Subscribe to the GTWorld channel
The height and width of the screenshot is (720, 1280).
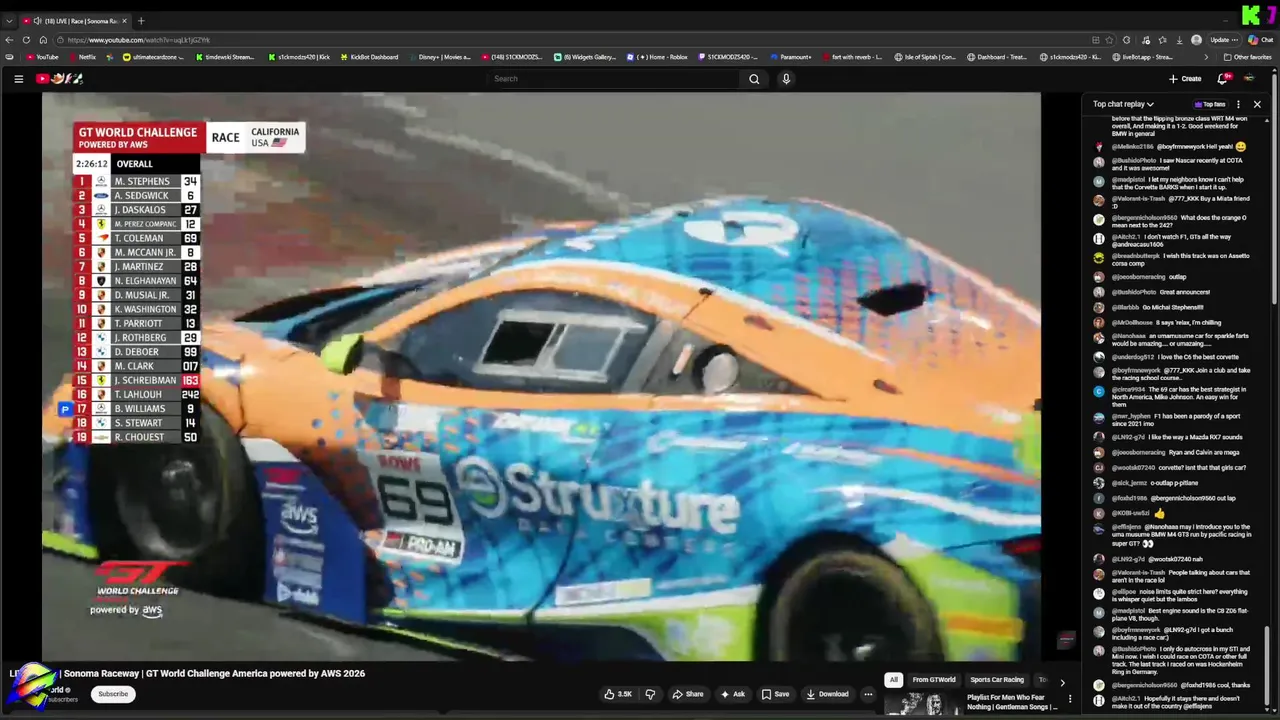[113, 694]
